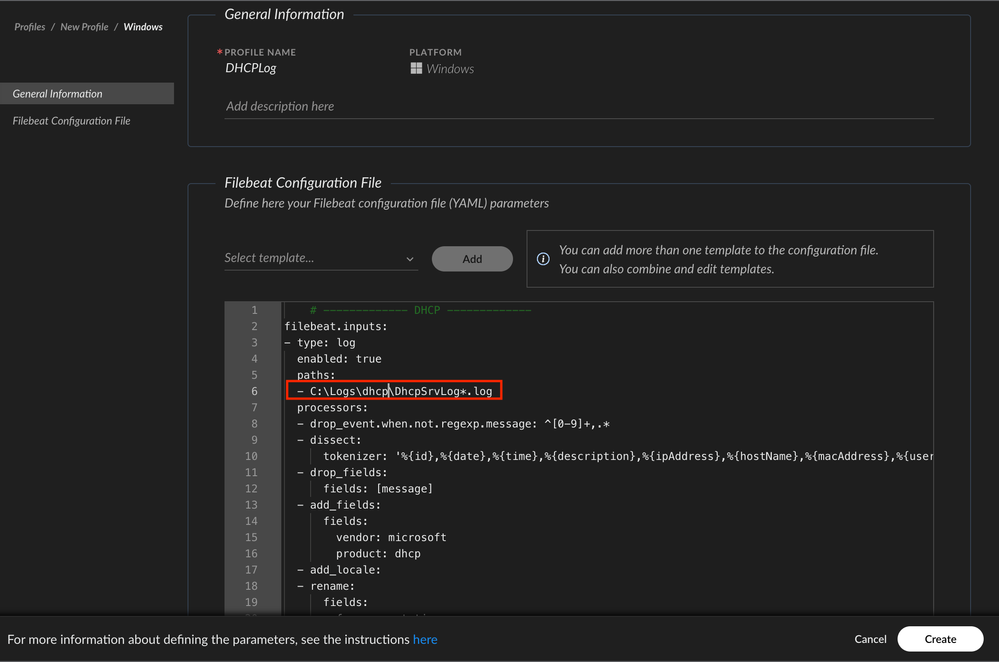
Task: Cancel the new profile creation
Action: pyautogui.click(x=870, y=639)
